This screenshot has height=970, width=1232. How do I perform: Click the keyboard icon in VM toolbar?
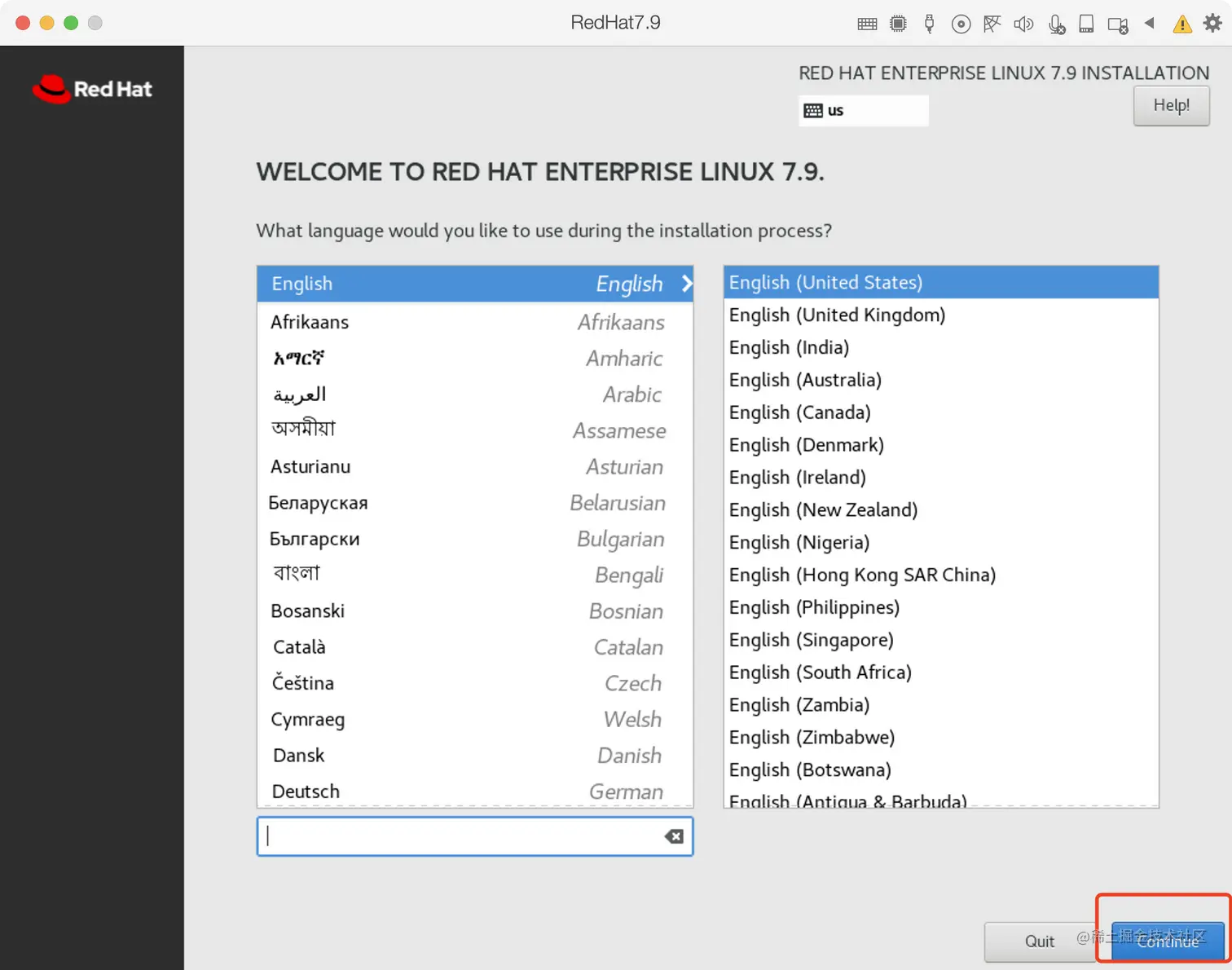click(x=867, y=24)
